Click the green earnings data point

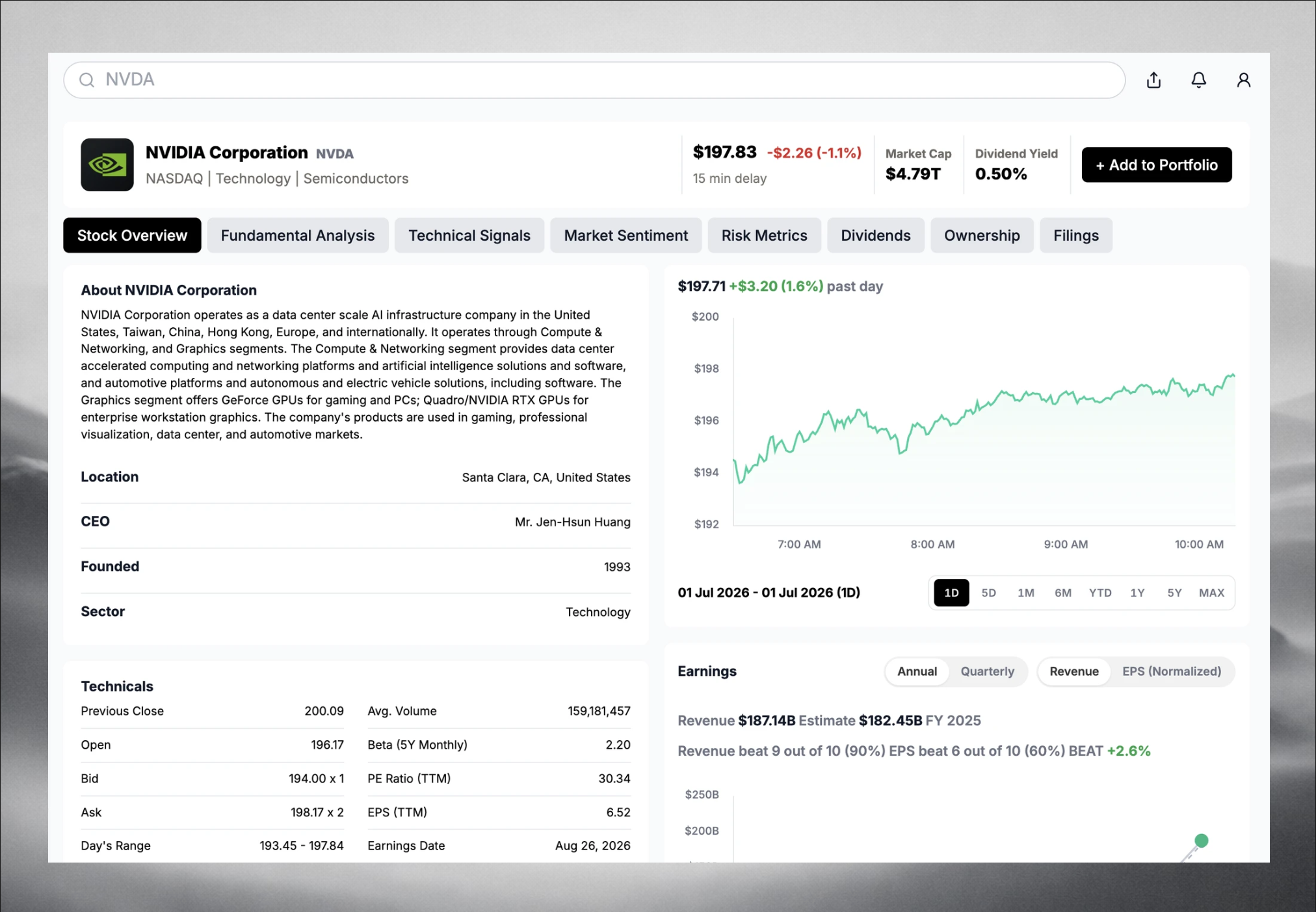(1202, 841)
